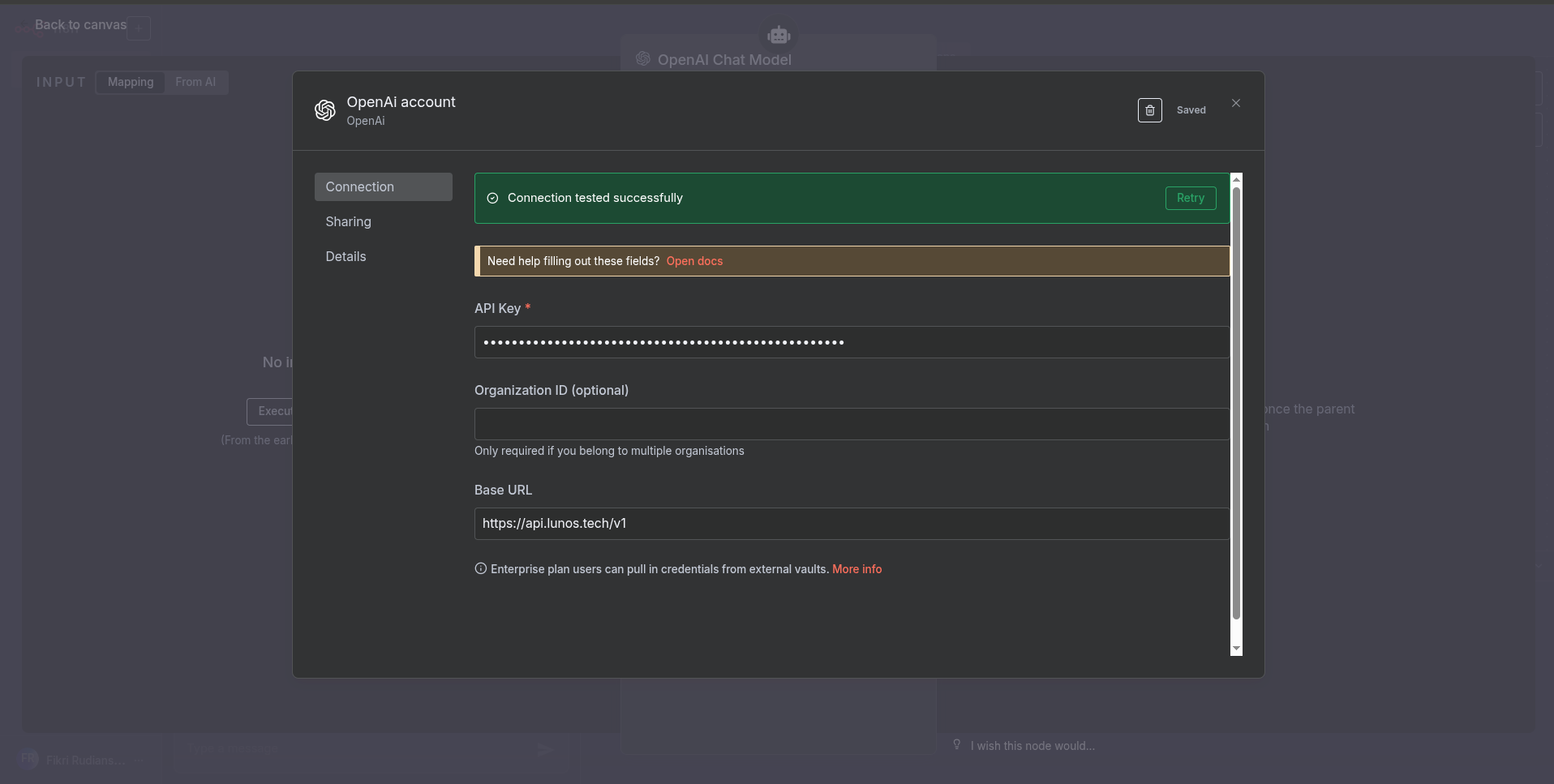
Task: Delete credential with the trash icon
Action: [1149, 110]
